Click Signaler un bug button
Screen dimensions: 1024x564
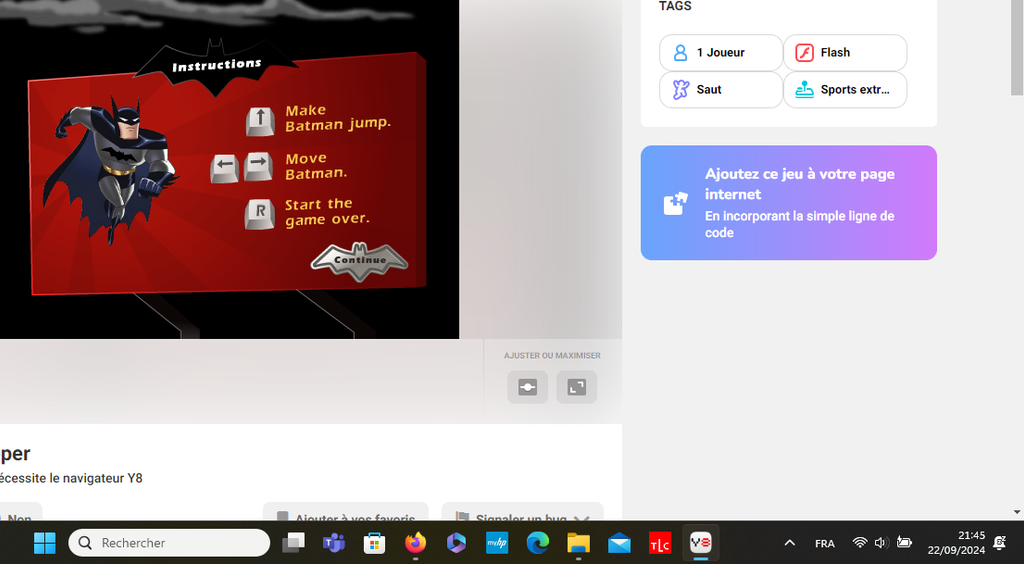click(x=522, y=514)
